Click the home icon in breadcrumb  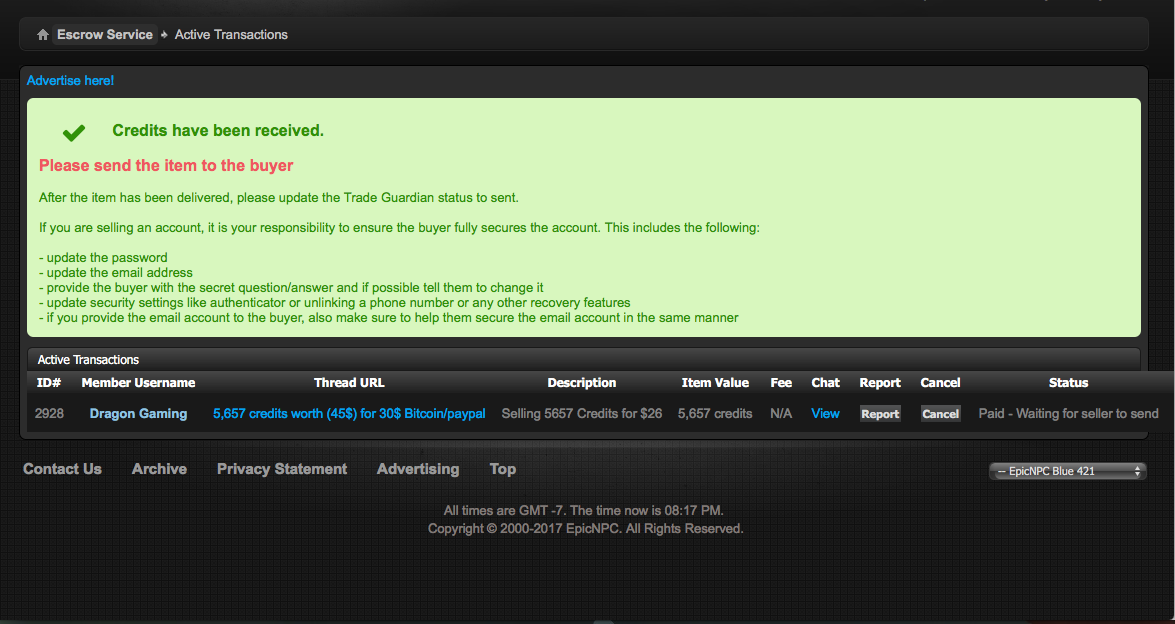pyautogui.click(x=43, y=34)
